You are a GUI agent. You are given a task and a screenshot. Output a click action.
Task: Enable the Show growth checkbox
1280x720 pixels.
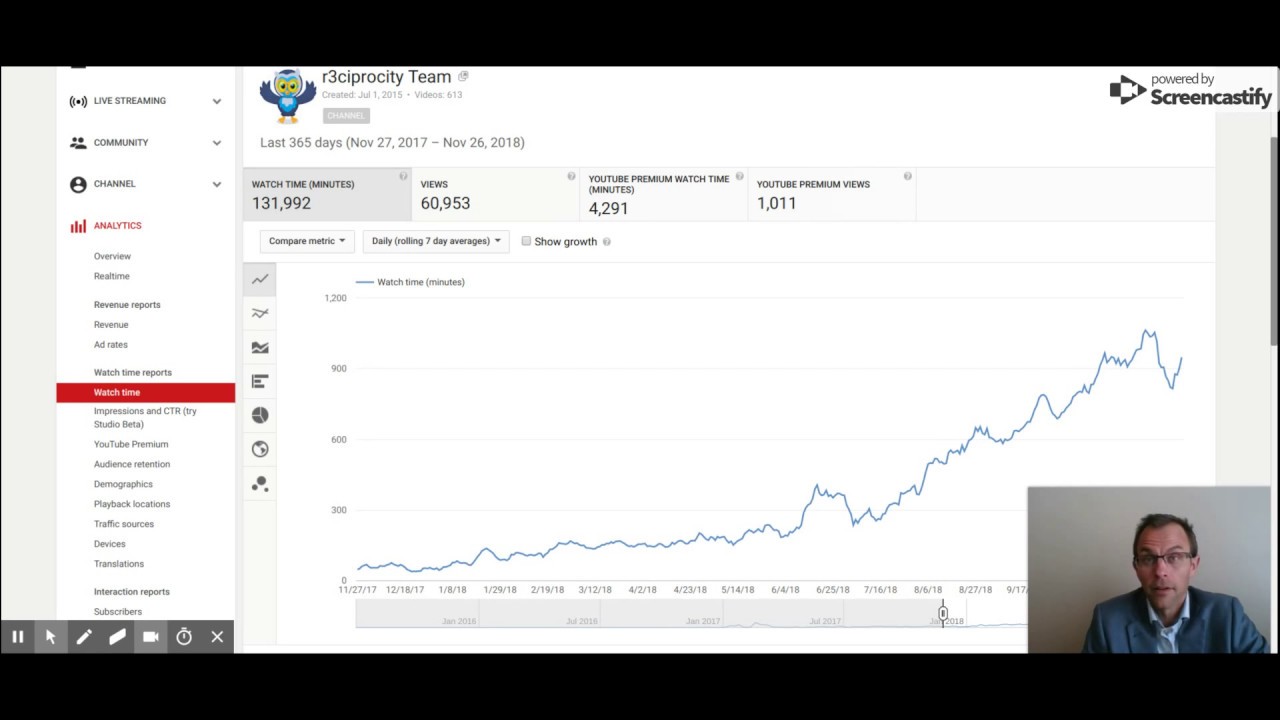526,241
